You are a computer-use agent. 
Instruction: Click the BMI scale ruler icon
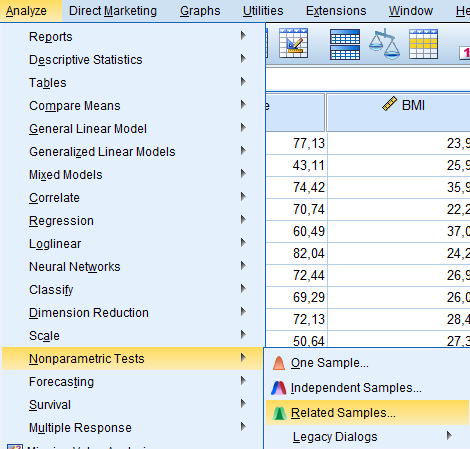389,104
